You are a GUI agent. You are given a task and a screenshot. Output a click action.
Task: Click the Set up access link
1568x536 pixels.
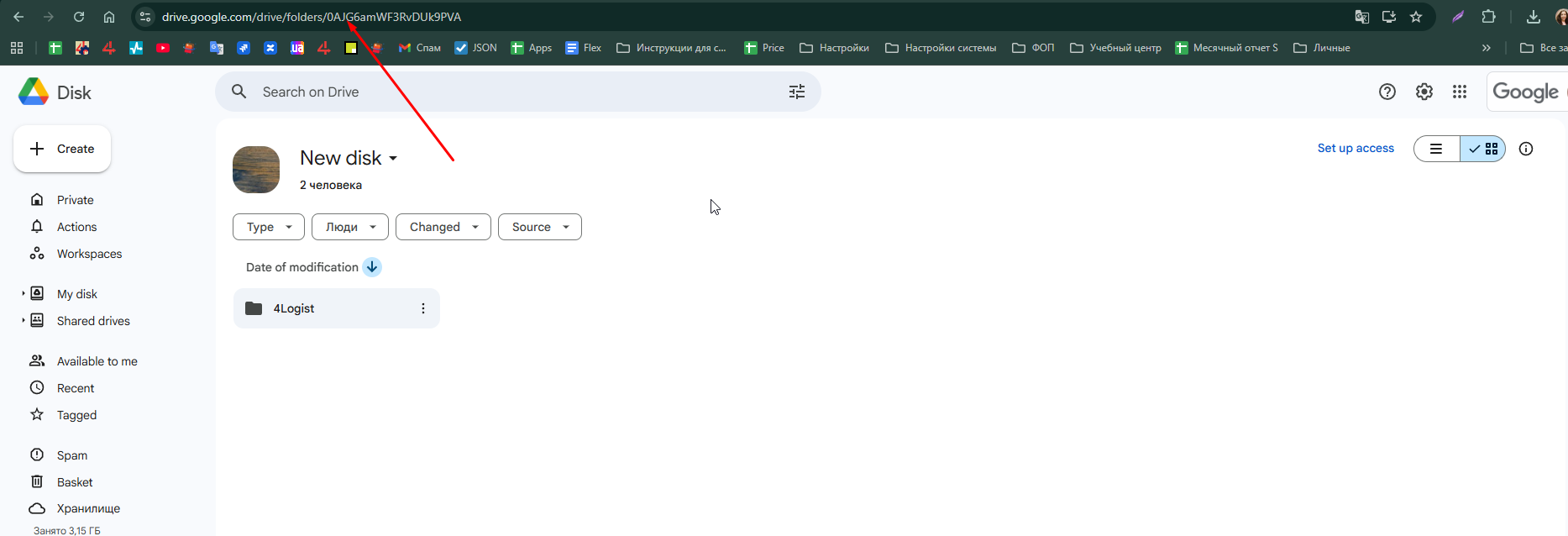click(x=1355, y=148)
